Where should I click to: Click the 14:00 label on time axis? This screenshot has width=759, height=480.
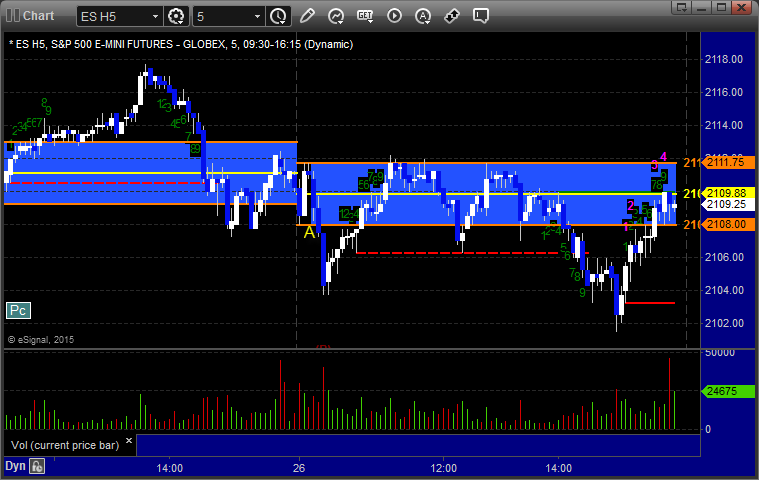coord(169,467)
